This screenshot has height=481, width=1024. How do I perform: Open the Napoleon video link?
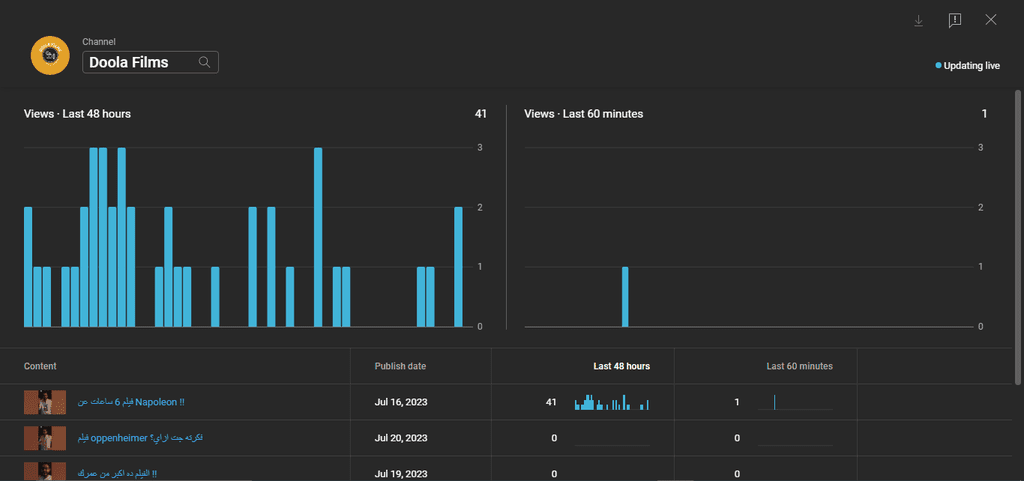point(131,402)
